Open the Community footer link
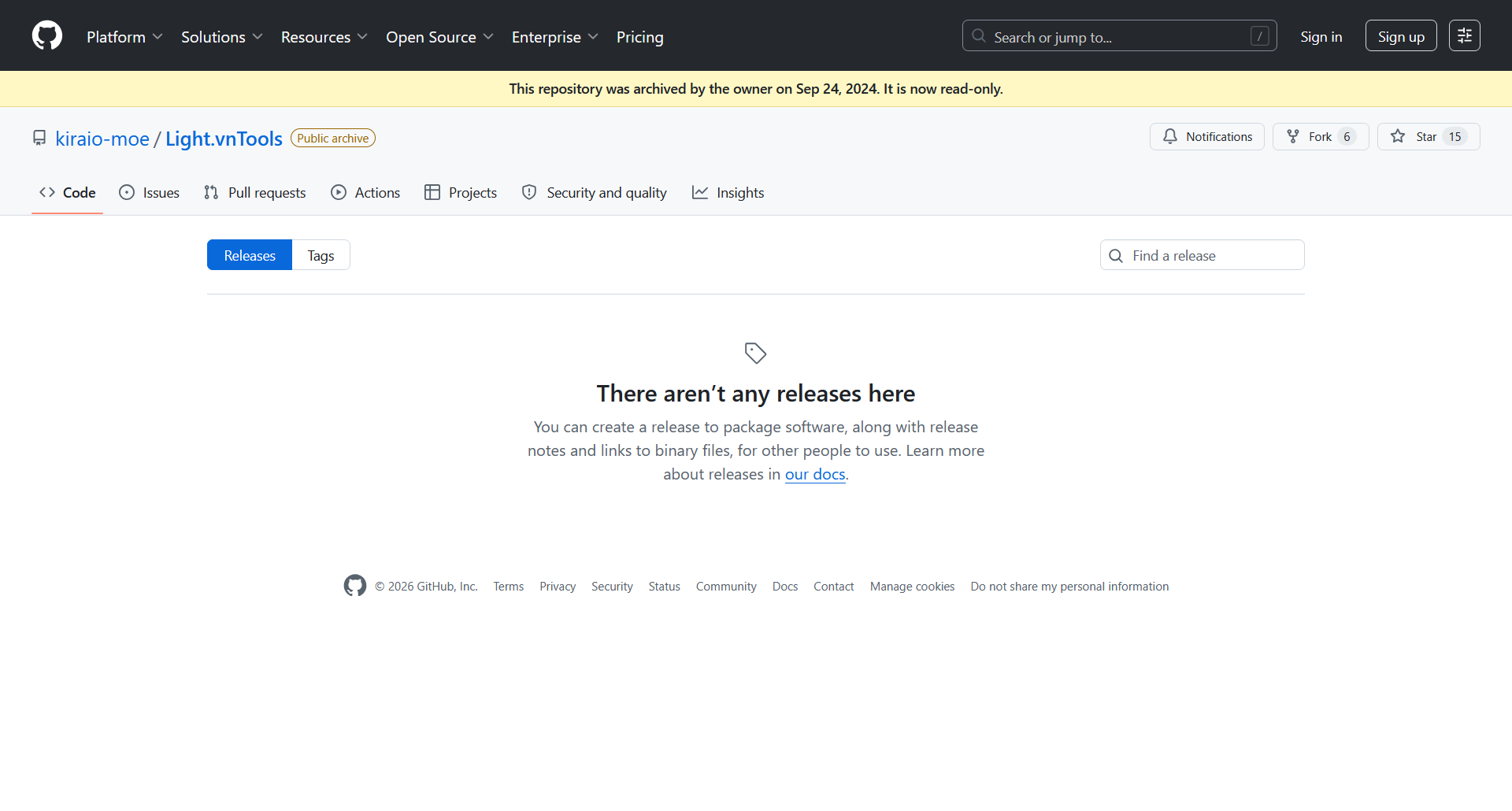Viewport: 1512px width, 811px height. [726, 587]
